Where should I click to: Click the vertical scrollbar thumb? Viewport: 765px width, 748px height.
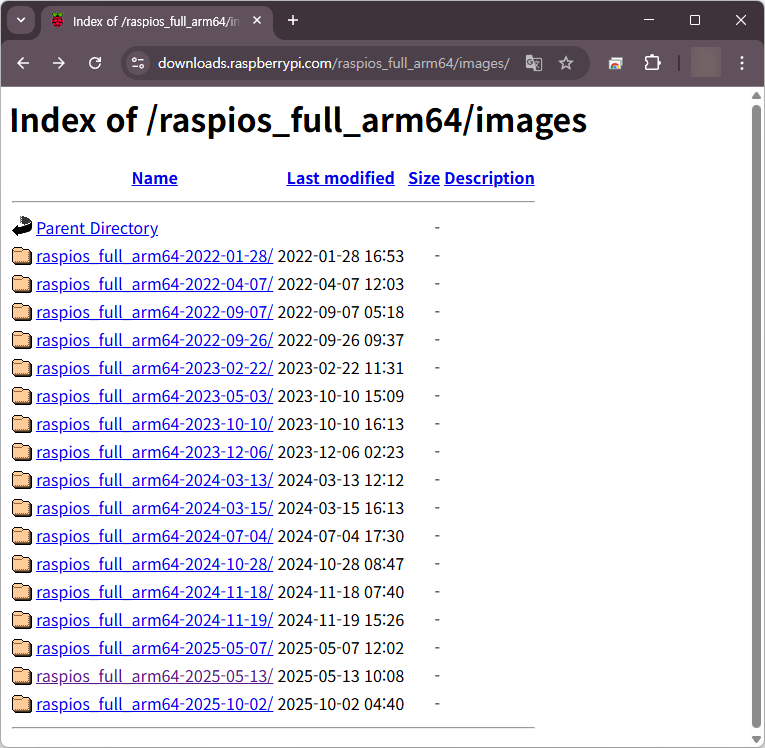756,417
